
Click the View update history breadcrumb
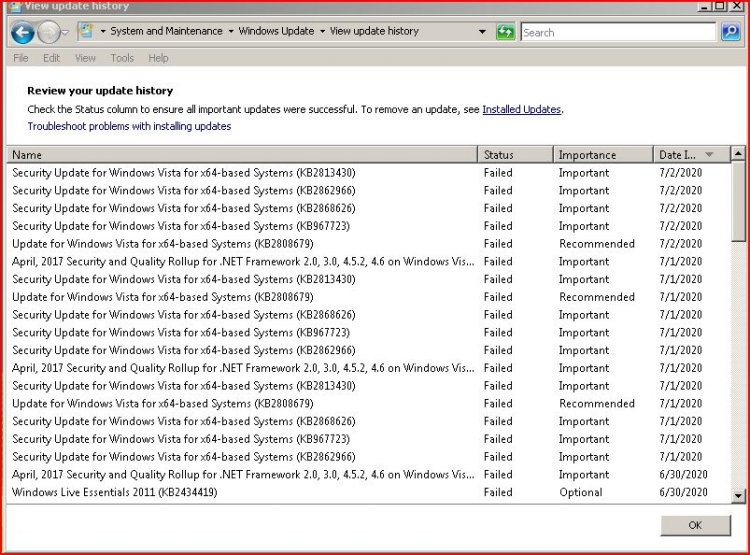[374, 31]
